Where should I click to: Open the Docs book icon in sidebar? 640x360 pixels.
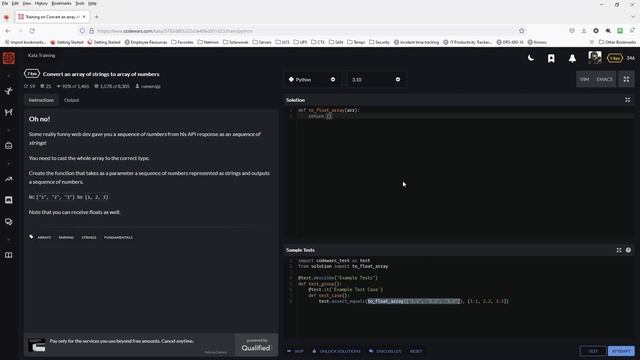[x=9, y=255]
